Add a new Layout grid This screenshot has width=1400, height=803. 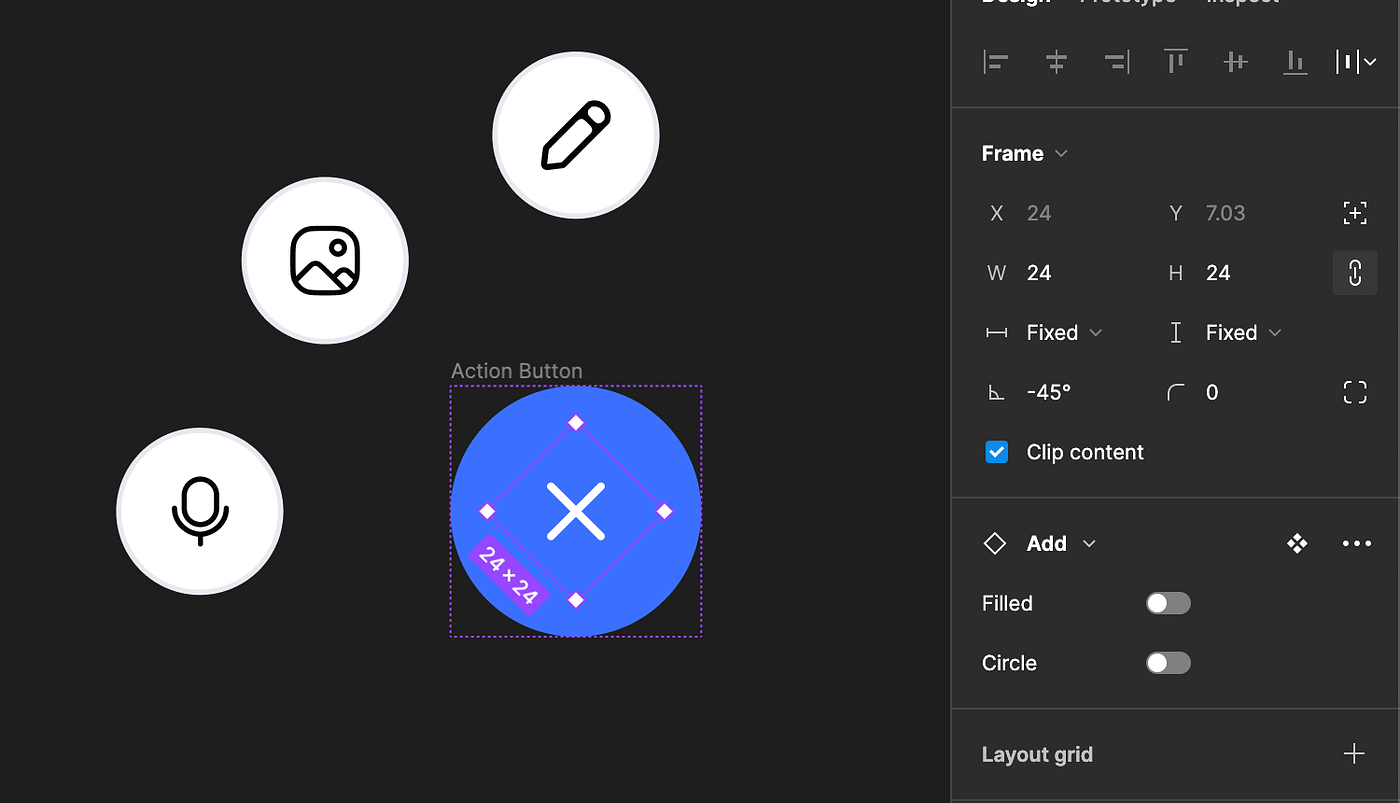pos(1354,753)
